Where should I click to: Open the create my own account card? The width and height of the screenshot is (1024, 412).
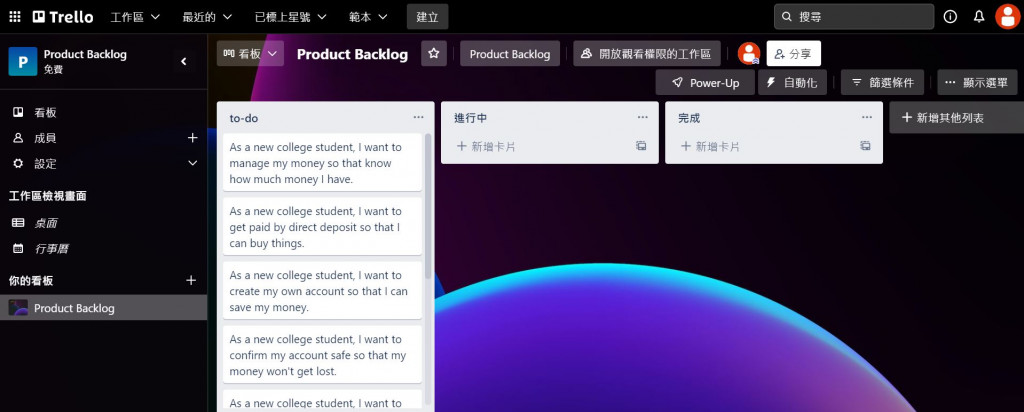(322, 291)
